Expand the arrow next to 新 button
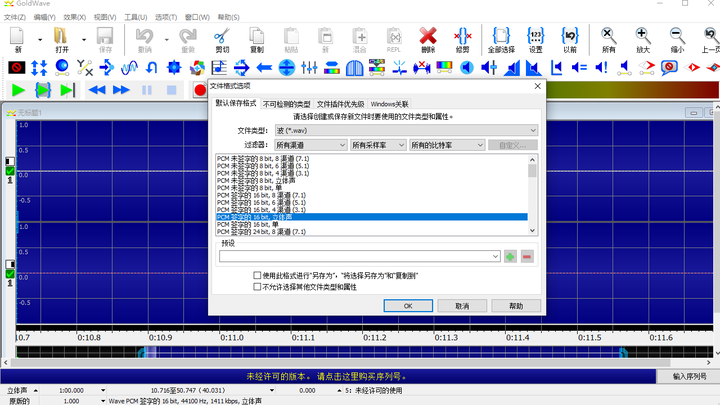 (39, 40)
